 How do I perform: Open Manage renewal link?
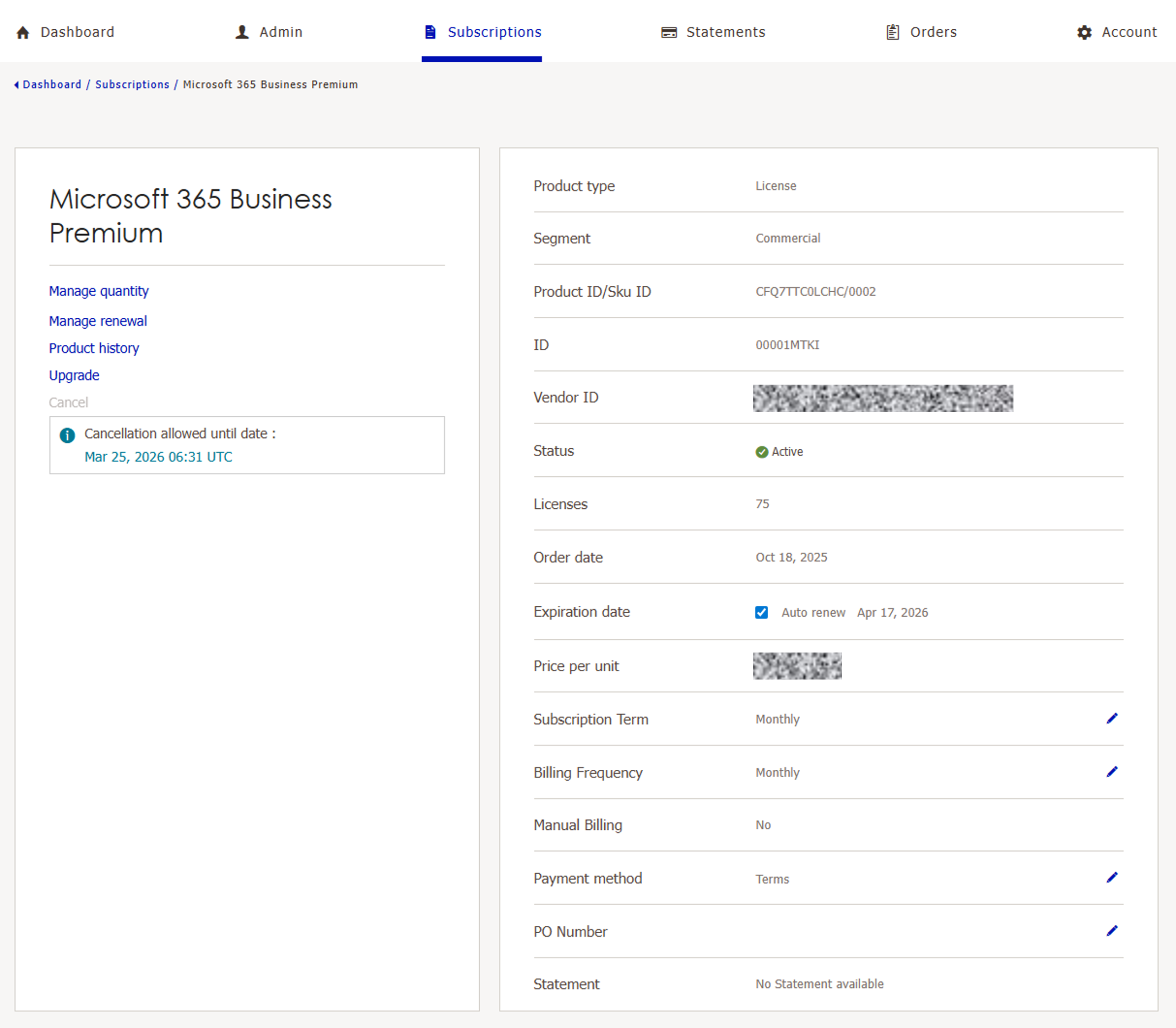(98, 321)
